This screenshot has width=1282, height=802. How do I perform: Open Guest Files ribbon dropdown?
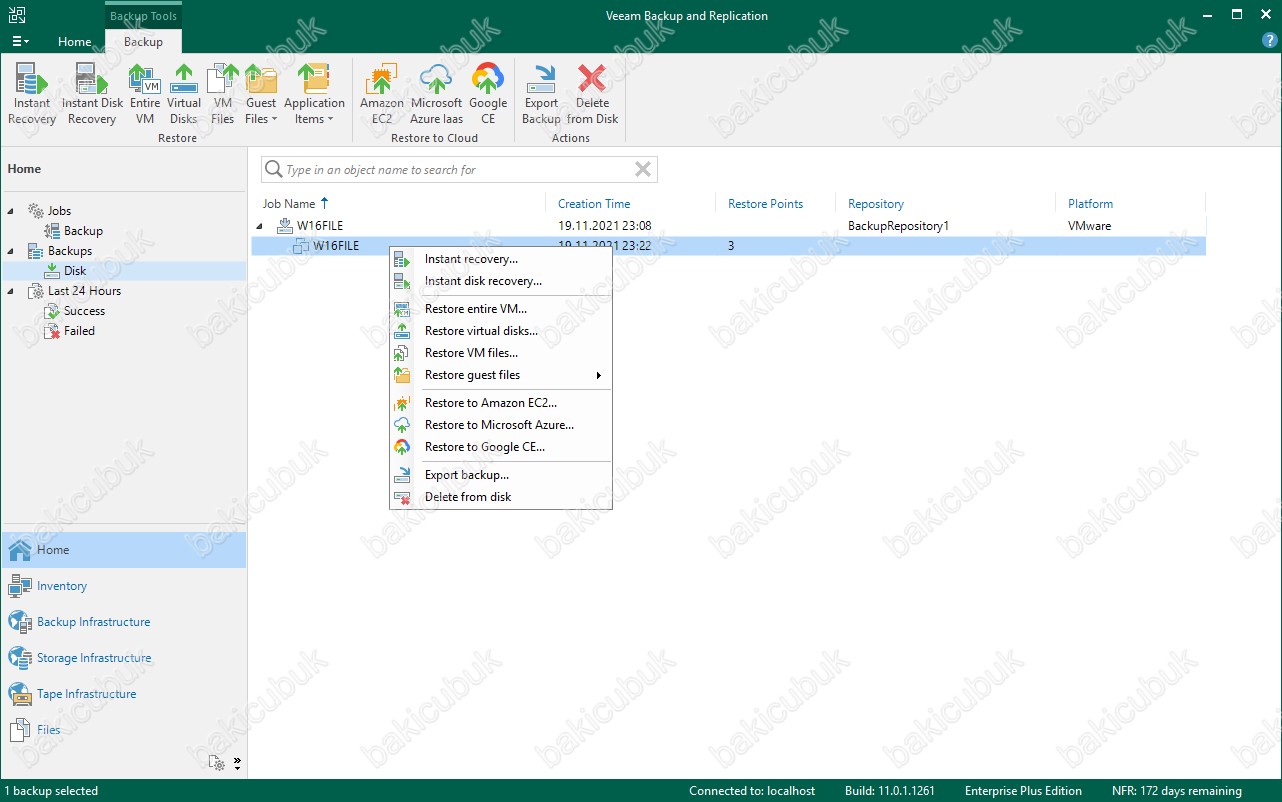pyautogui.click(x=261, y=95)
